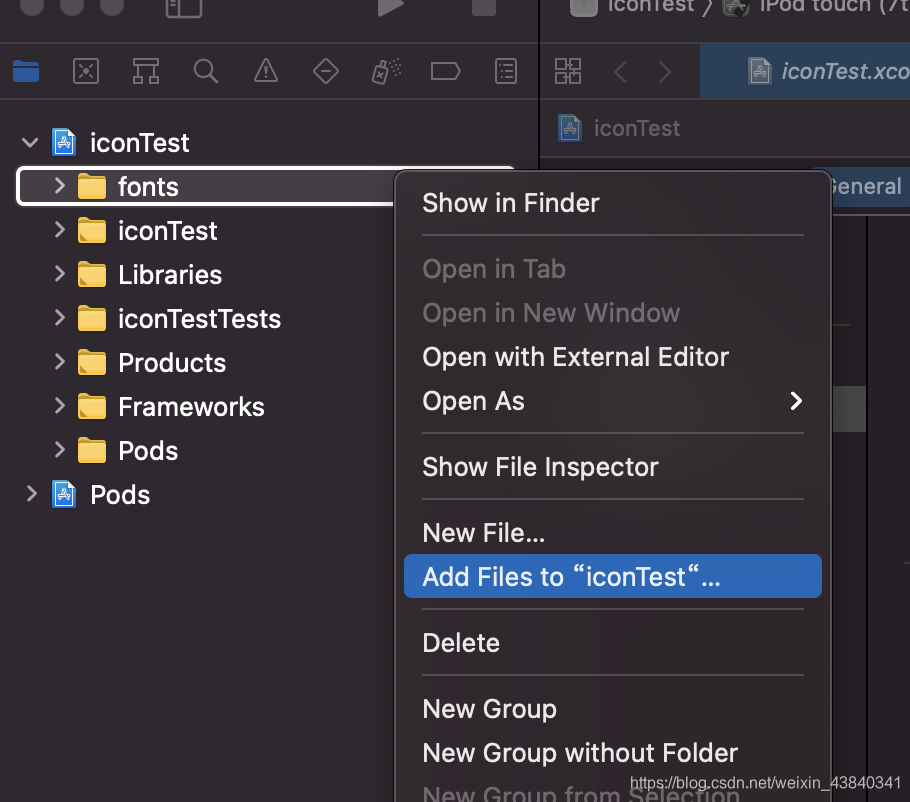Toggle the navigator sidebar visibility

coord(184,8)
